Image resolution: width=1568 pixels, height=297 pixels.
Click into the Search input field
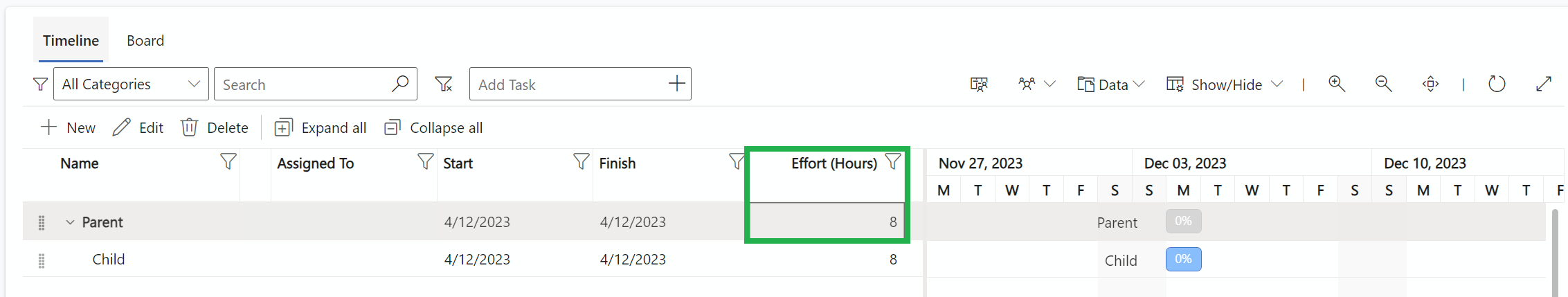(305, 84)
